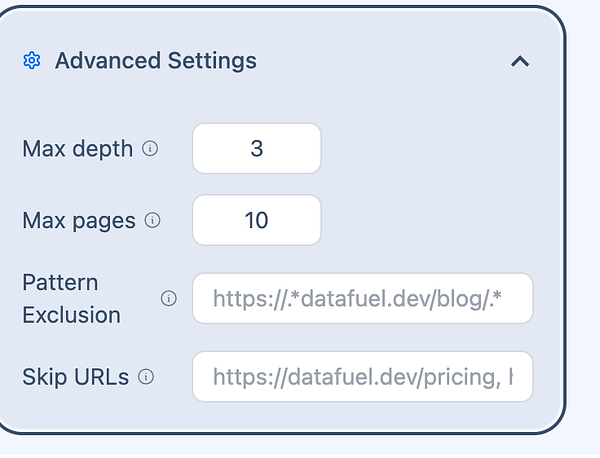
Task: Click the datafuel.dev/blog placeholder text
Action: tap(371, 298)
